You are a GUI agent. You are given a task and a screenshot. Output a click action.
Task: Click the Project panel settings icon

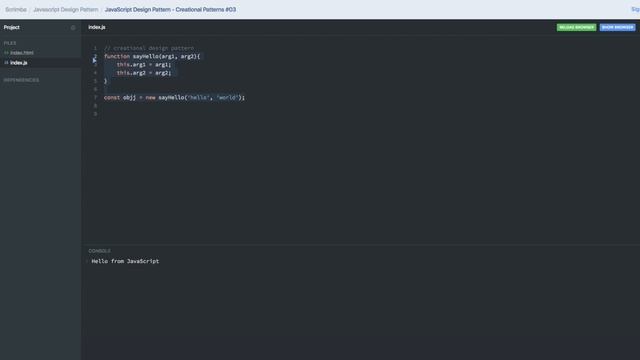click(x=73, y=28)
